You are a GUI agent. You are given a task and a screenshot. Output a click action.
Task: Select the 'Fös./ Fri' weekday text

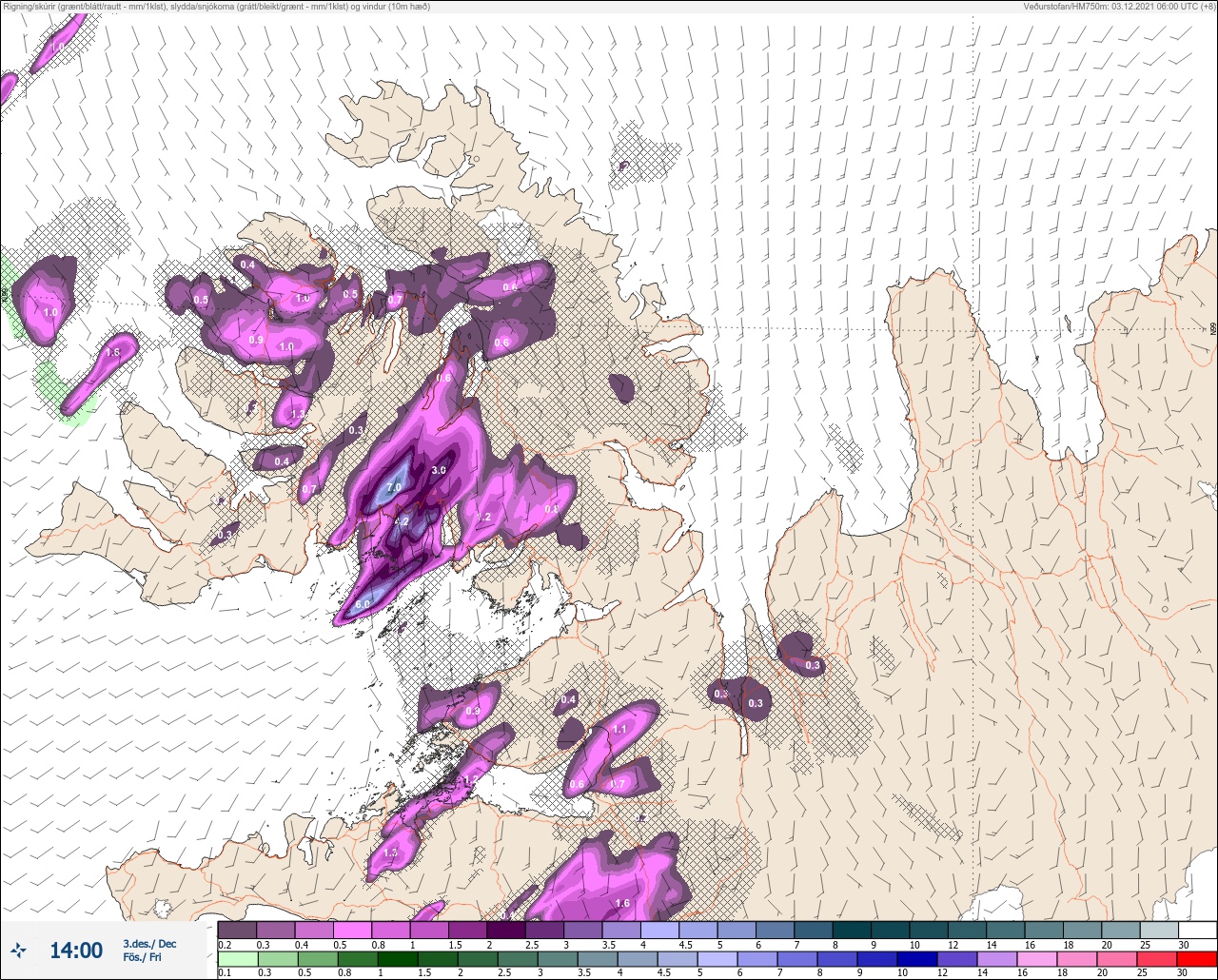pyautogui.click(x=142, y=957)
